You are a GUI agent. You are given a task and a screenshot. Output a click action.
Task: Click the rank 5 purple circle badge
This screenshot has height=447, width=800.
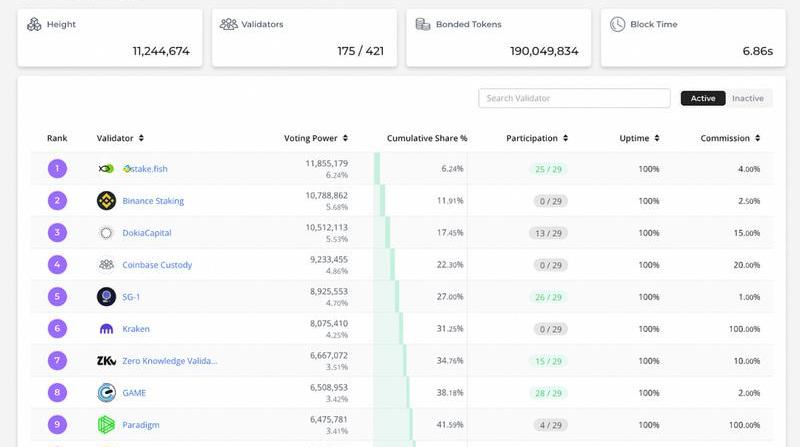coord(57,297)
